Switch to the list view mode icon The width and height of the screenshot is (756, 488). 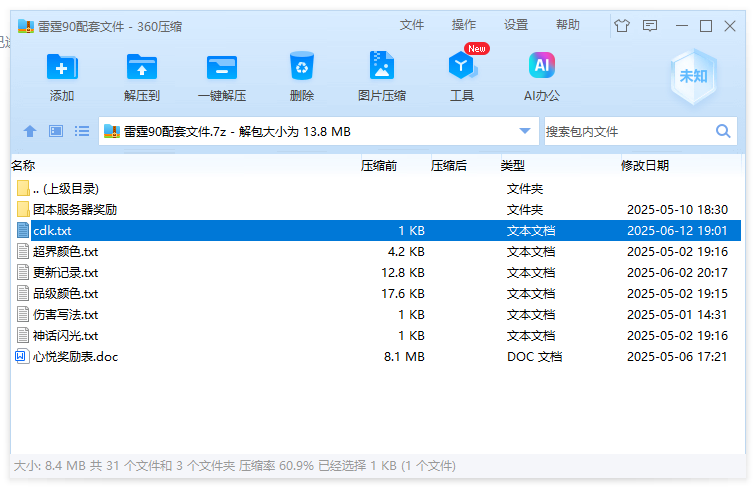pyautogui.click(x=82, y=131)
